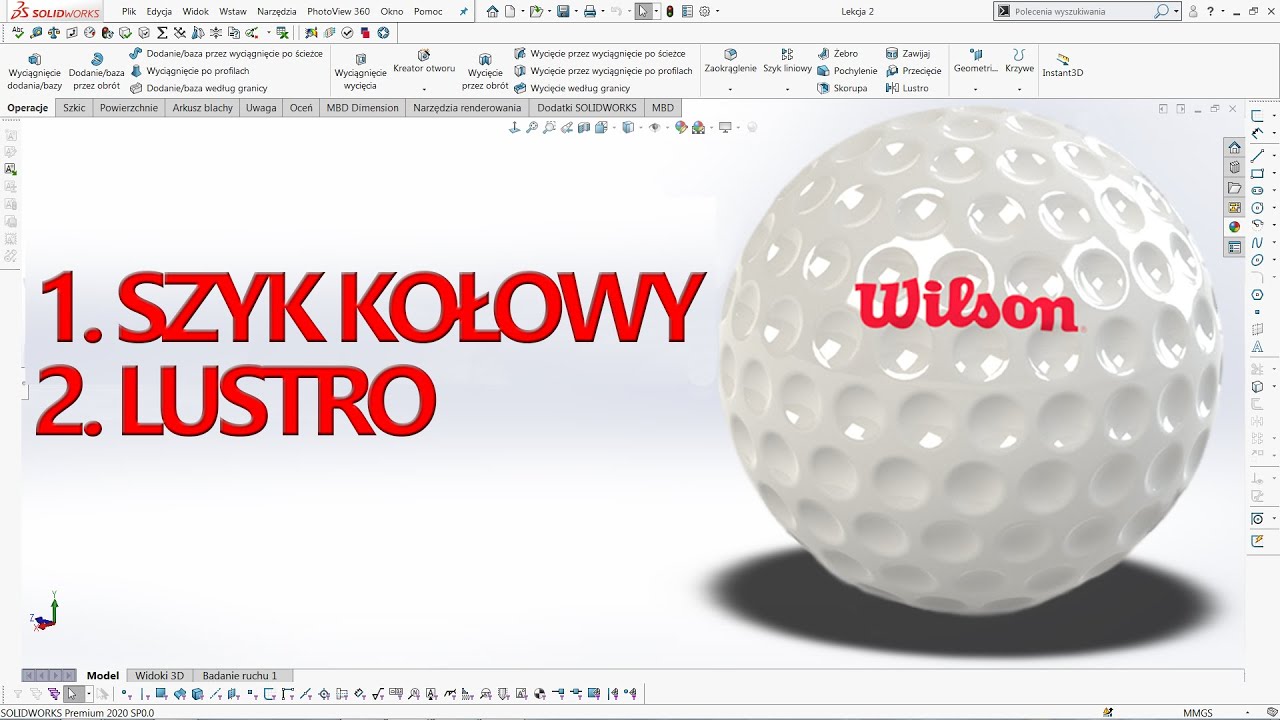This screenshot has height=720, width=1280.
Task: Click the spell check Abc icon
Action: (x=18, y=33)
